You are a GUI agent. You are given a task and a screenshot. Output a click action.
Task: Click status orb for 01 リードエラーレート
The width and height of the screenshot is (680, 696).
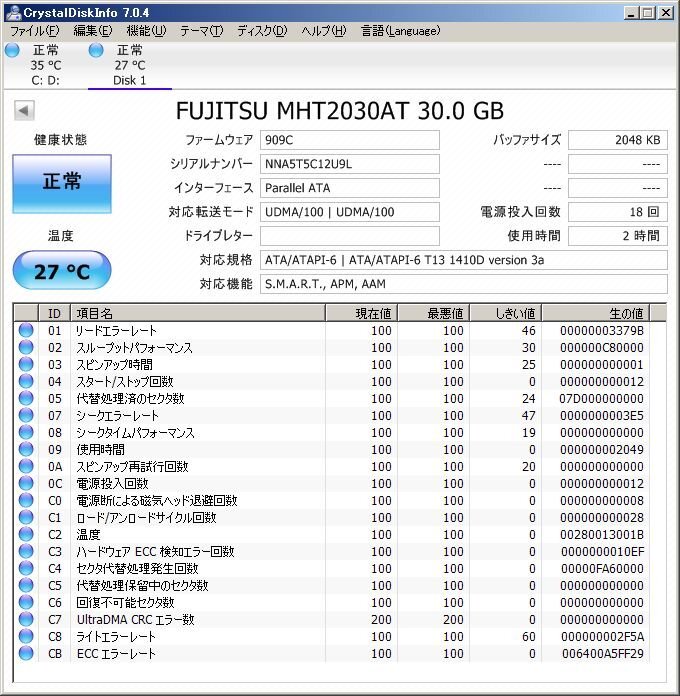click(x=26, y=331)
